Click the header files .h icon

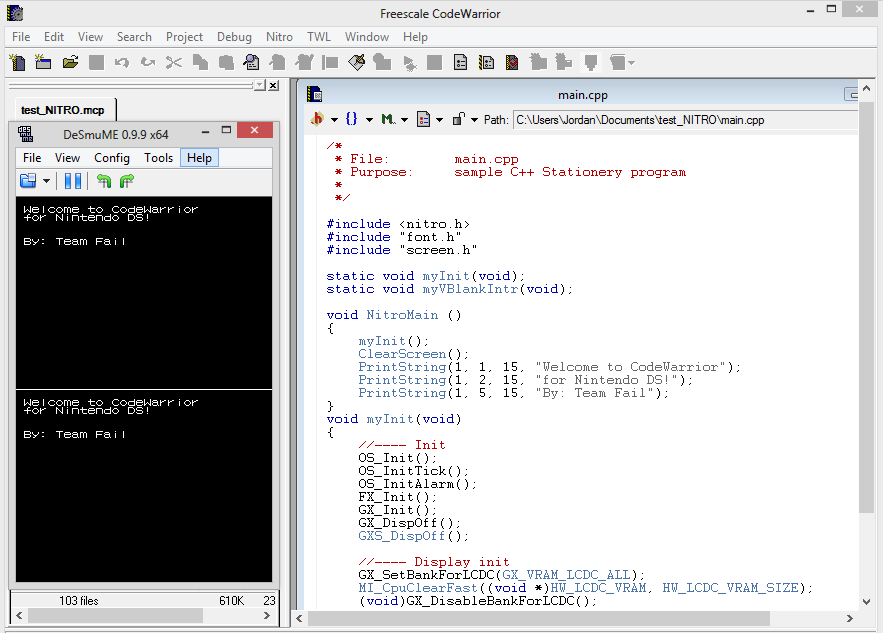click(x=318, y=119)
